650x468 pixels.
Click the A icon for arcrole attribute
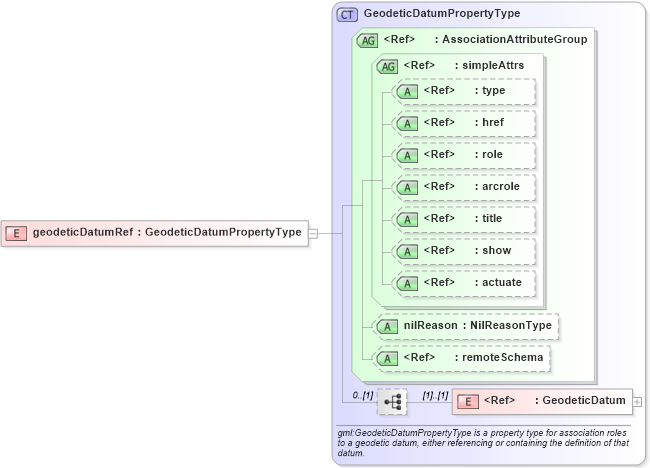coord(407,187)
